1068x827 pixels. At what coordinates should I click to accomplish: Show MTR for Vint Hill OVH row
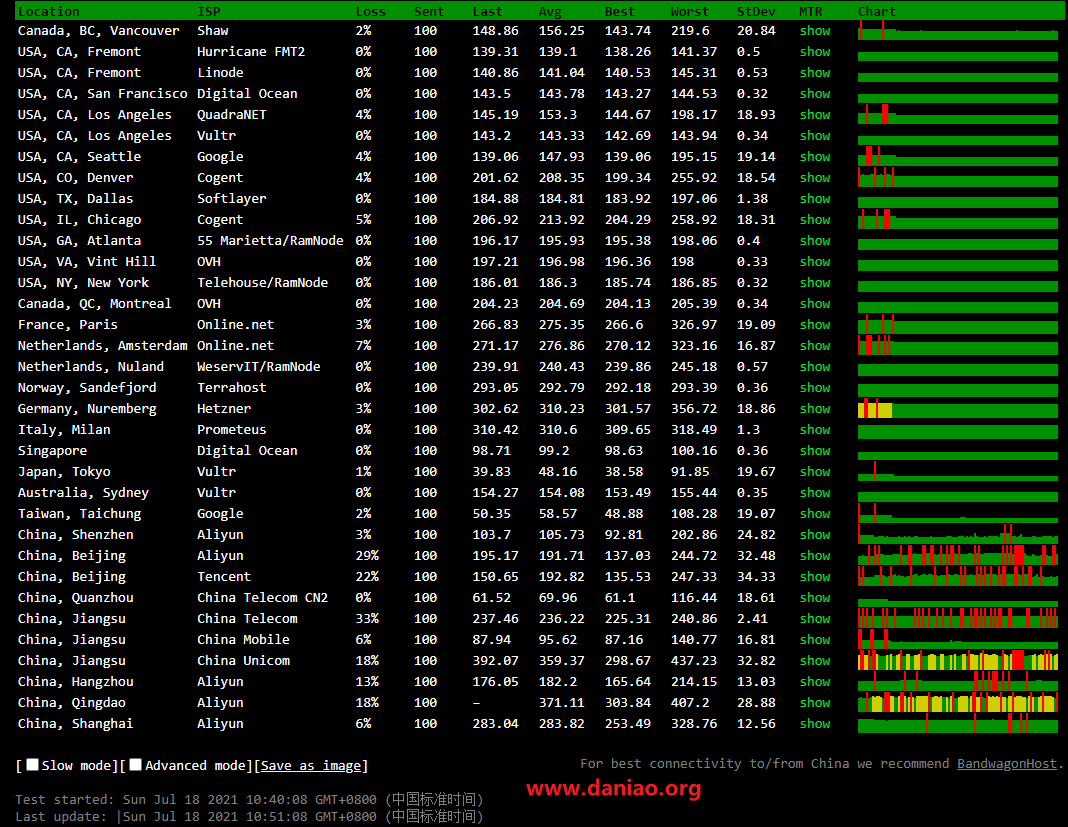point(815,262)
